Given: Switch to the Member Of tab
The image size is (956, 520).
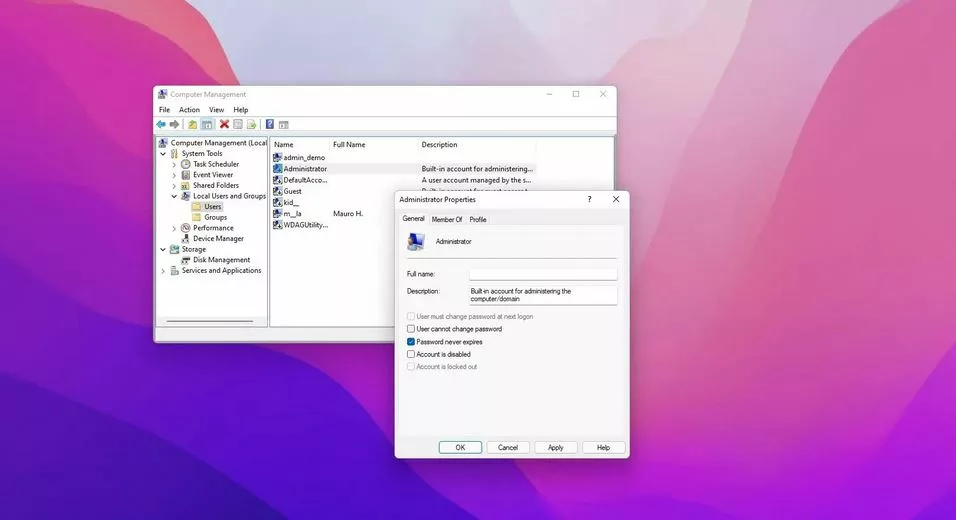Looking at the screenshot, I should point(447,219).
